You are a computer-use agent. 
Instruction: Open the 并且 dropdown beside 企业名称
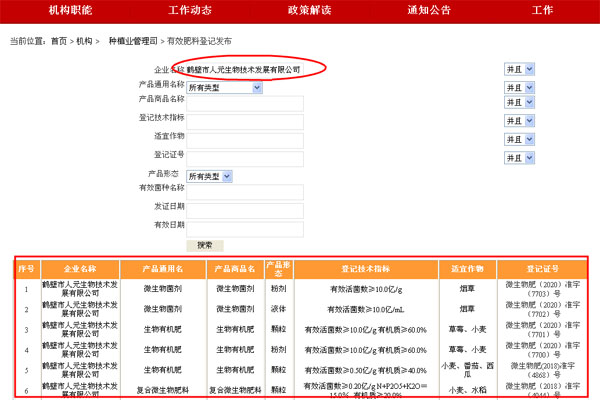tap(519, 69)
